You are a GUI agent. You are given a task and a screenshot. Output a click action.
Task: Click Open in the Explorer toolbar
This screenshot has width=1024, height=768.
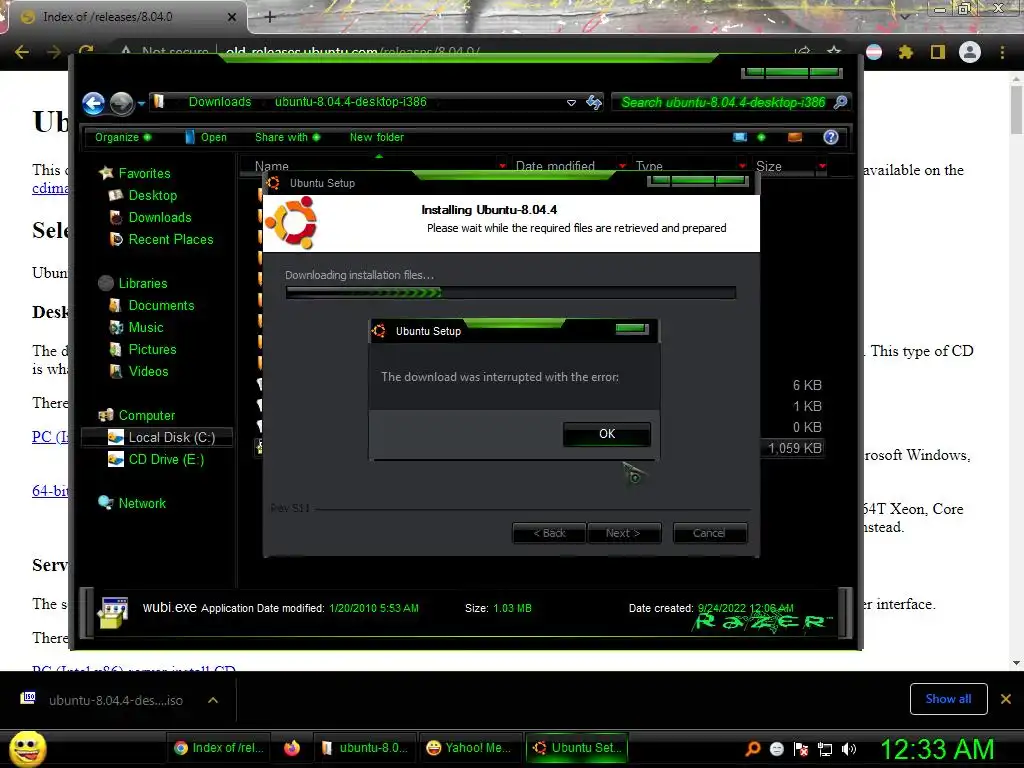click(206, 137)
